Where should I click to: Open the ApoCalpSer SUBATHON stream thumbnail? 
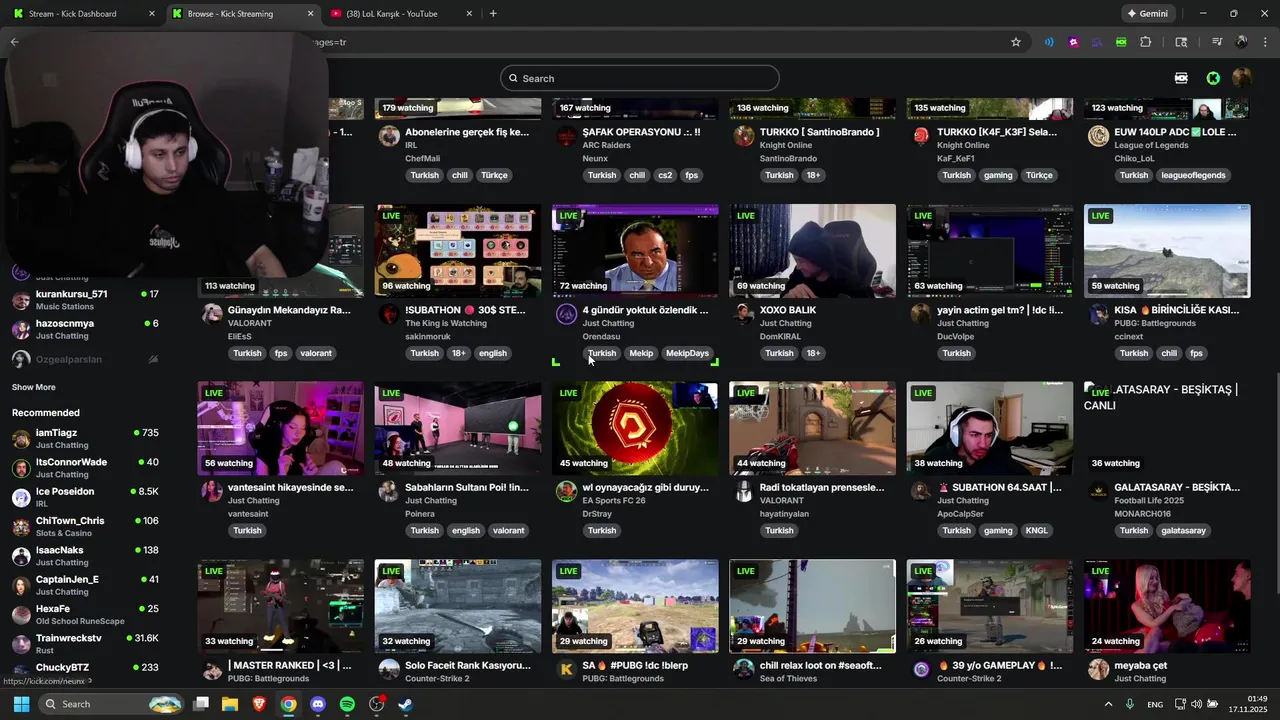pyautogui.click(x=990, y=428)
